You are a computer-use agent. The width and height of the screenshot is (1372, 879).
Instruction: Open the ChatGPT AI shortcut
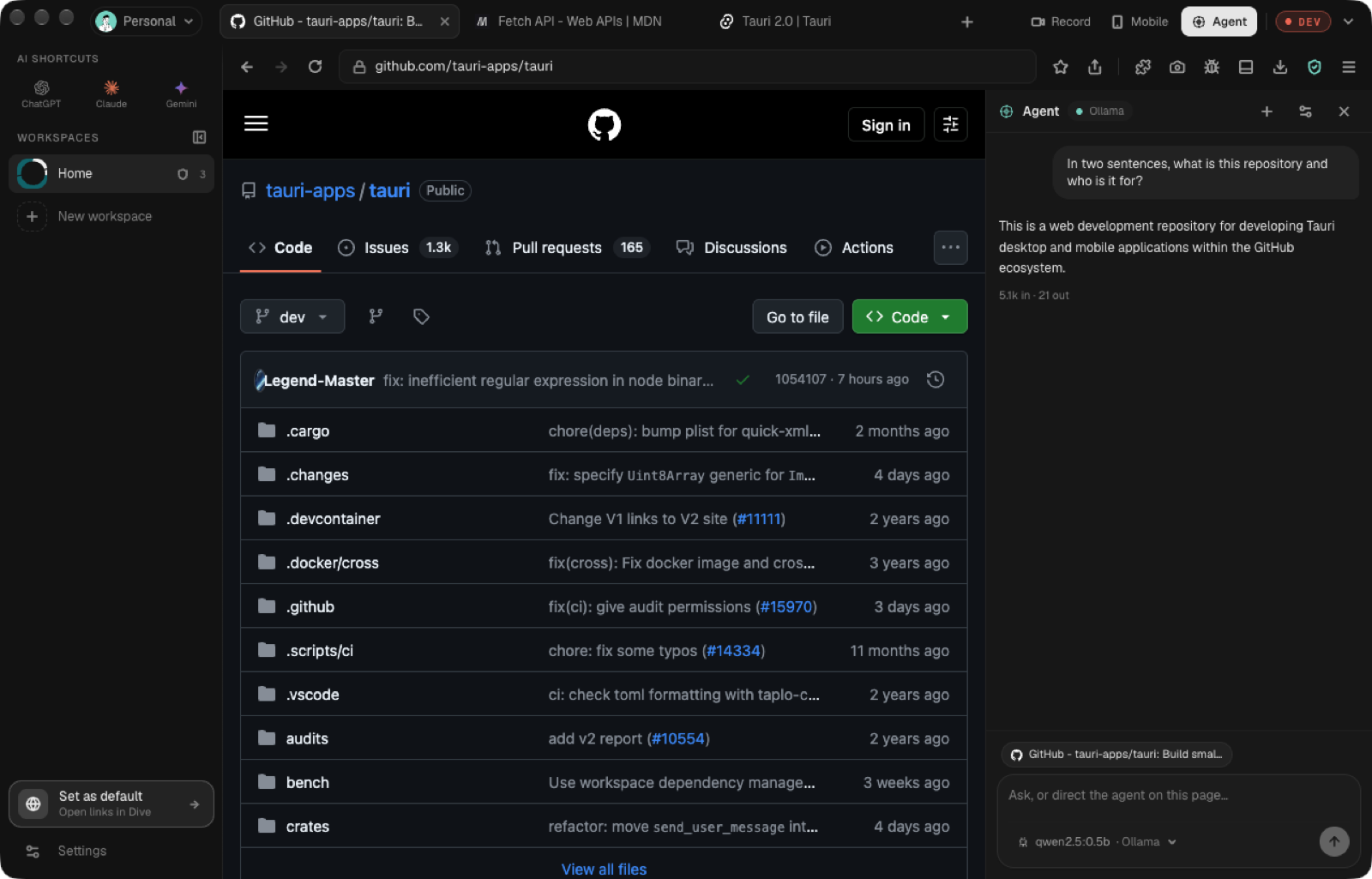click(41, 93)
